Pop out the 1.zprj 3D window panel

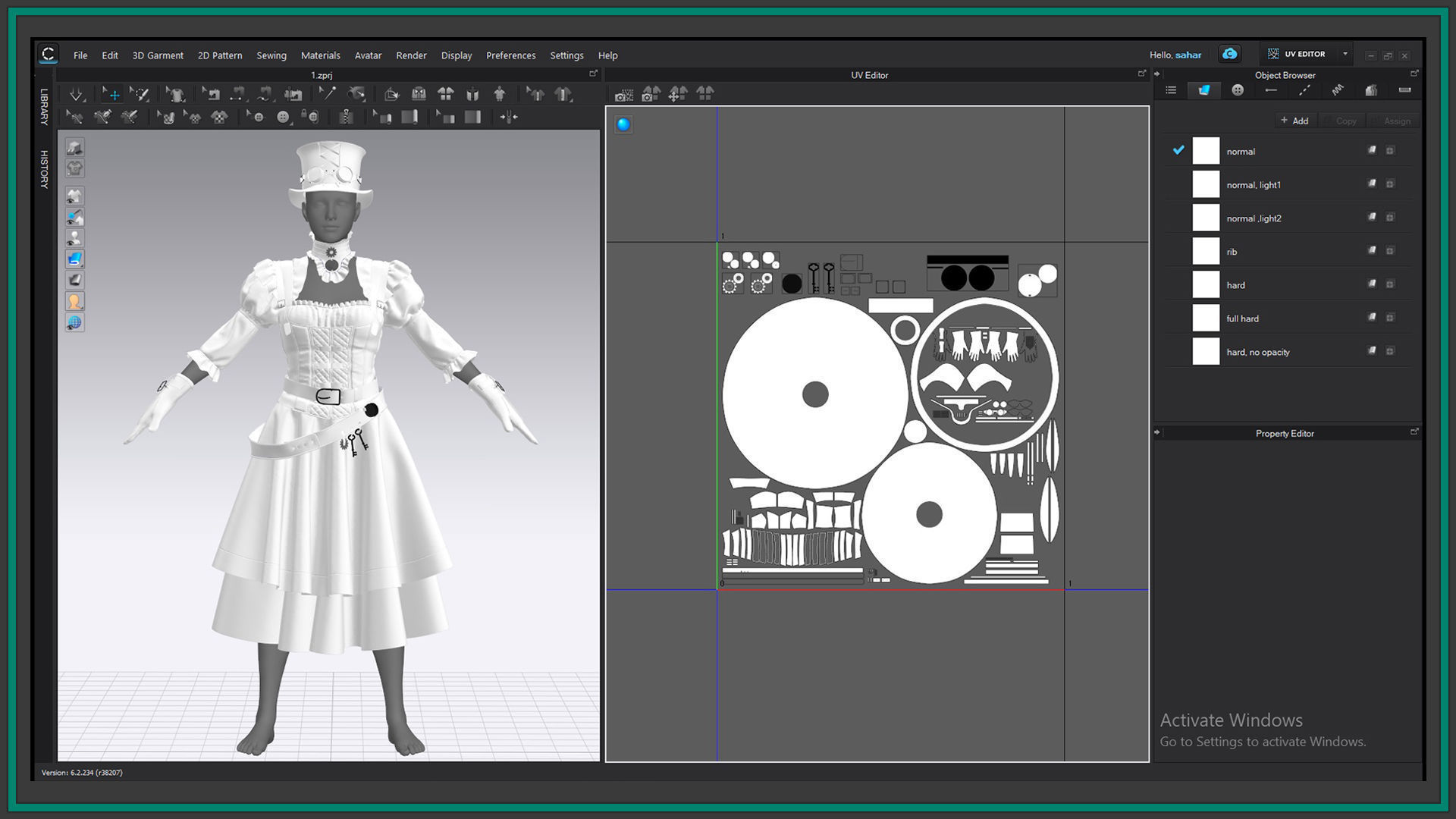click(x=593, y=74)
